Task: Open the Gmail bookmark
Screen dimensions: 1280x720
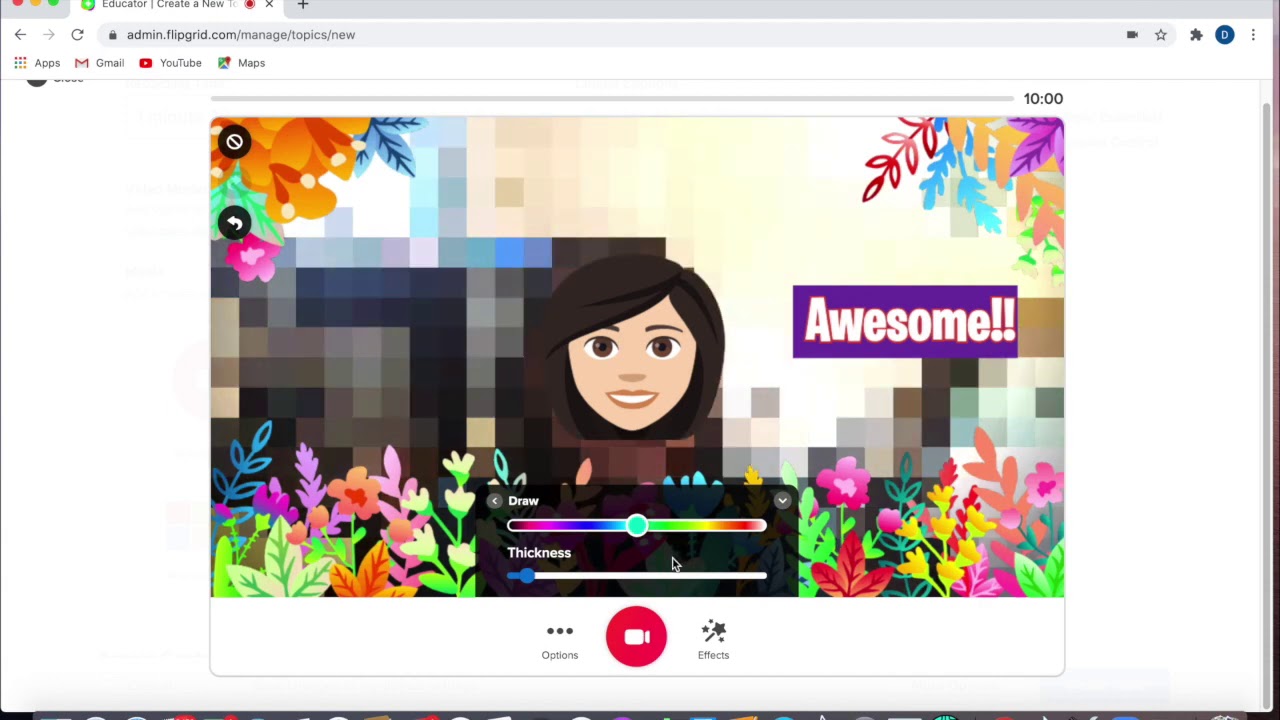Action: coord(100,63)
